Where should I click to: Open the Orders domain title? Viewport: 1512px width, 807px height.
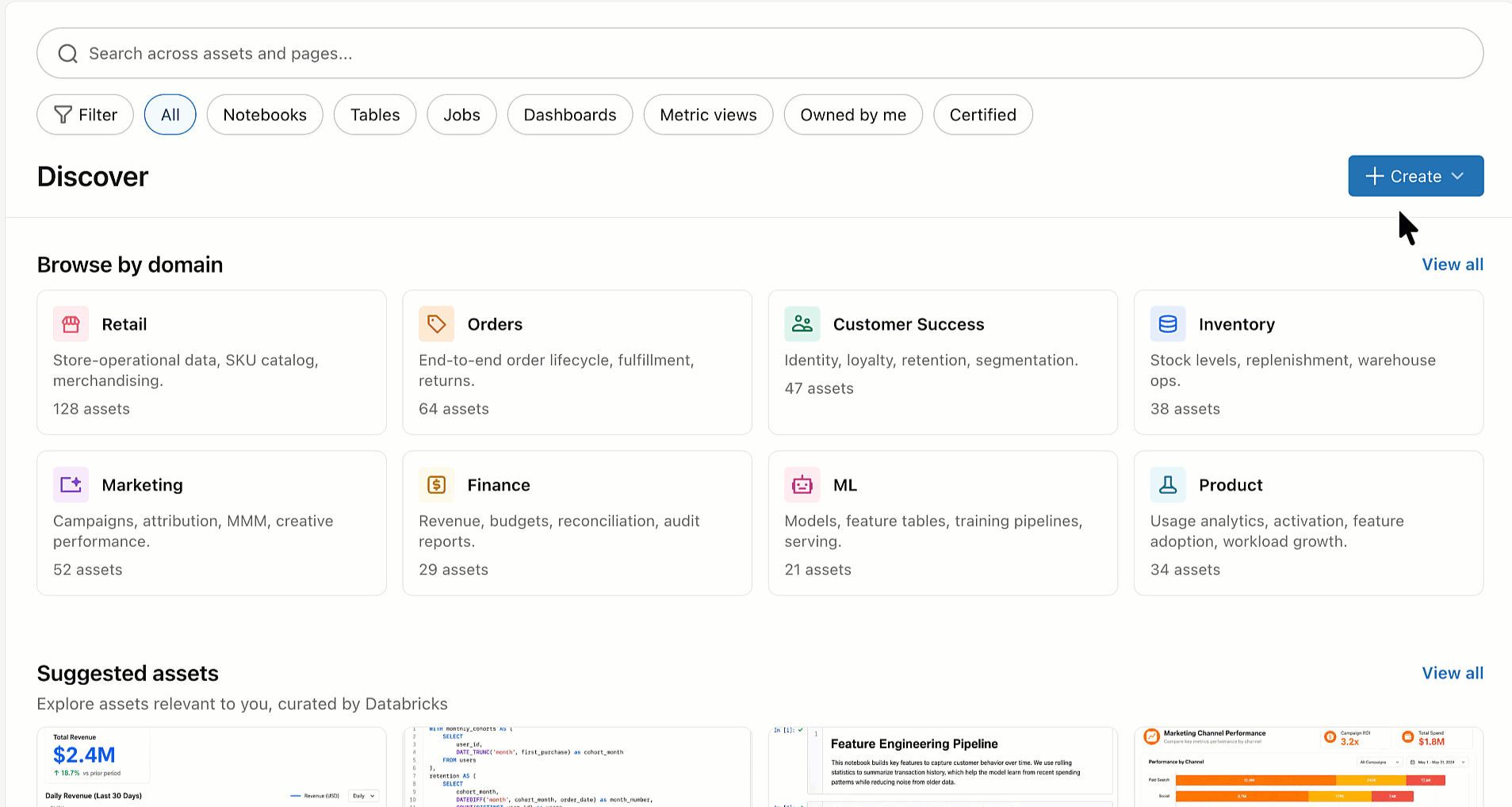[x=495, y=324]
